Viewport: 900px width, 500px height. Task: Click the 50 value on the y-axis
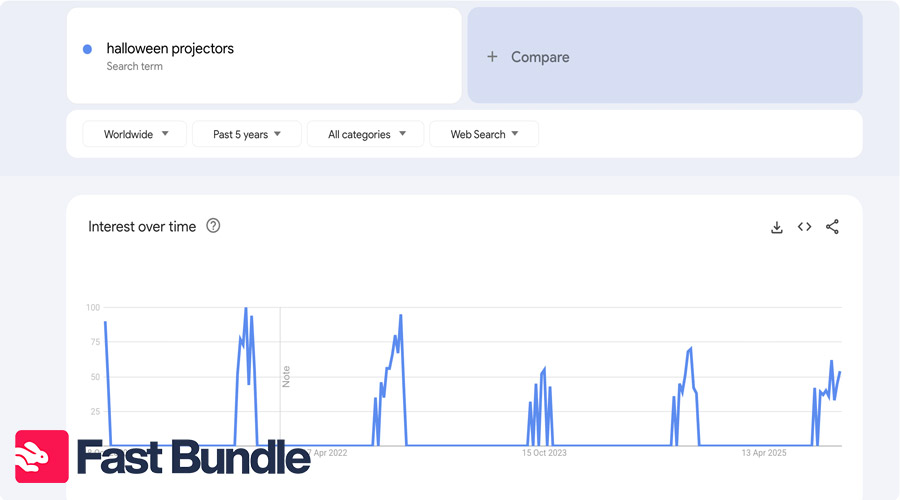pyautogui.click(x=95, y=377)
